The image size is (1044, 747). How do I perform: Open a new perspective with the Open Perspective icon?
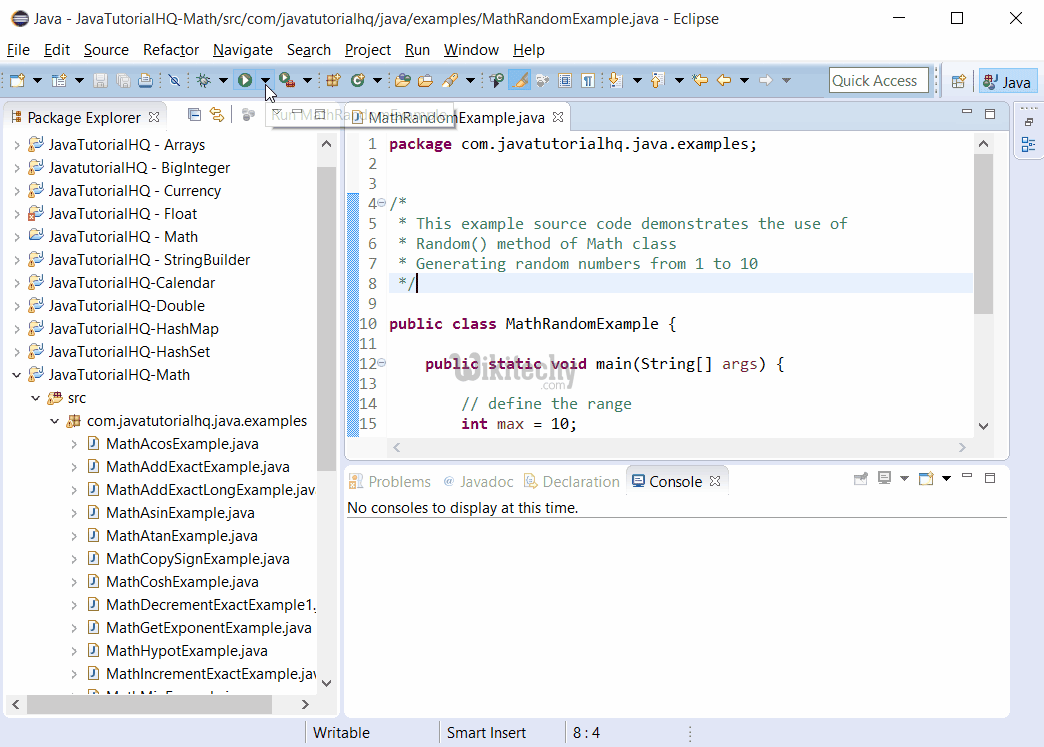tap(957, 80)
